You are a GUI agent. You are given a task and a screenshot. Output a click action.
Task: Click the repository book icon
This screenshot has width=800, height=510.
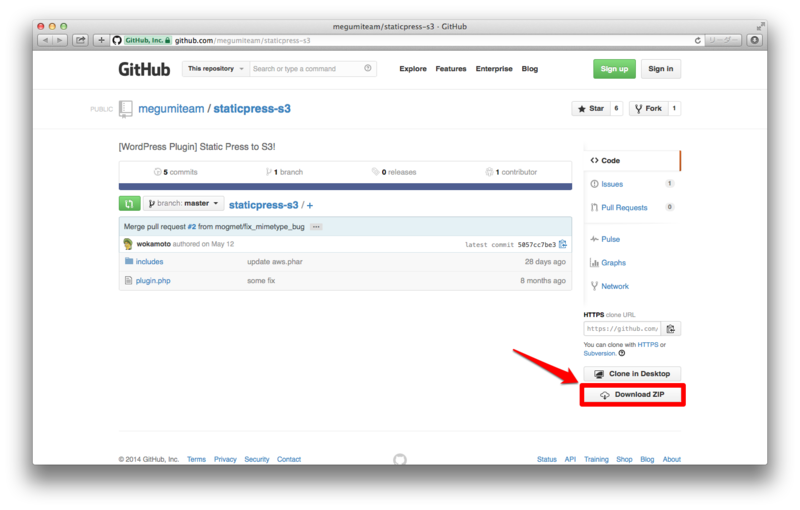pos(126,109)
